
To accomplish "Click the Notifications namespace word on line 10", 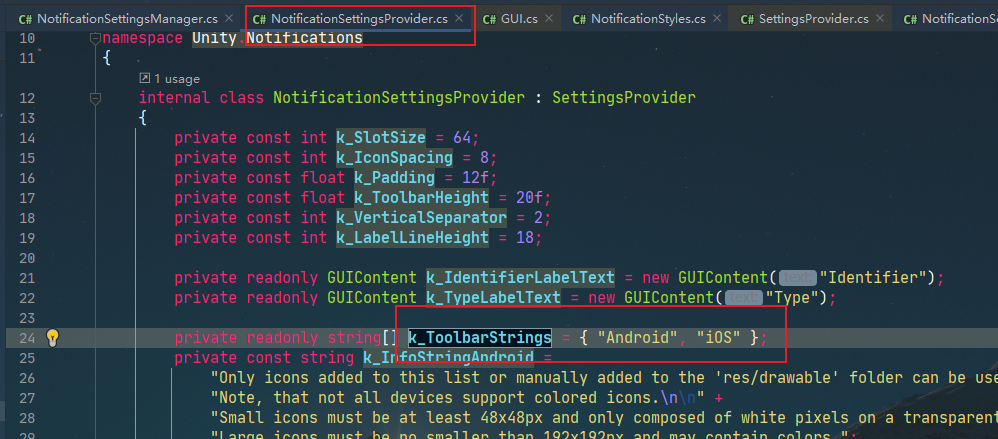I will click(304, 38).
